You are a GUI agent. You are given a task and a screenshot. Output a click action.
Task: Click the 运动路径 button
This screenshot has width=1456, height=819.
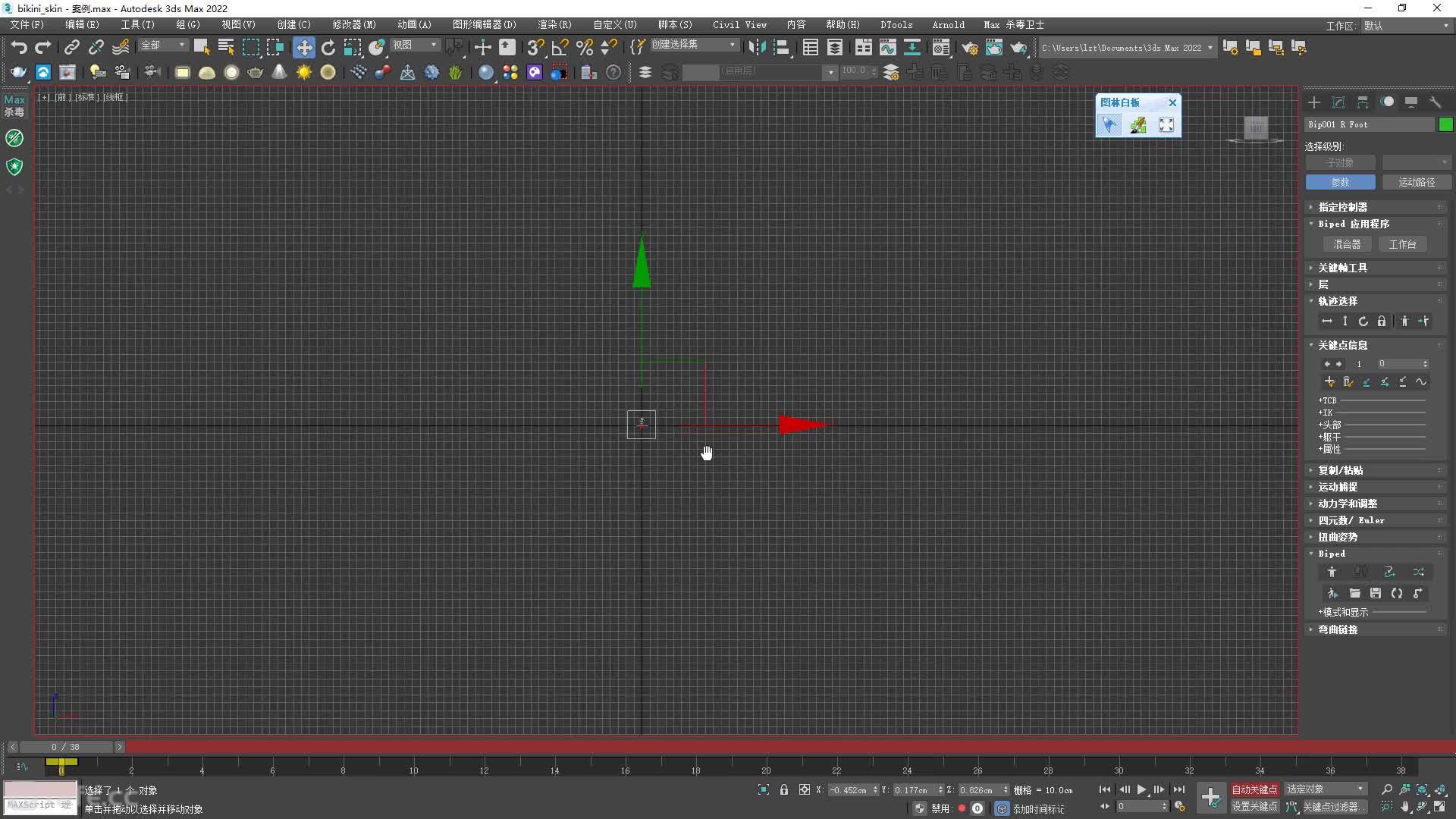pyautogui.click(x=1416, y=182)
